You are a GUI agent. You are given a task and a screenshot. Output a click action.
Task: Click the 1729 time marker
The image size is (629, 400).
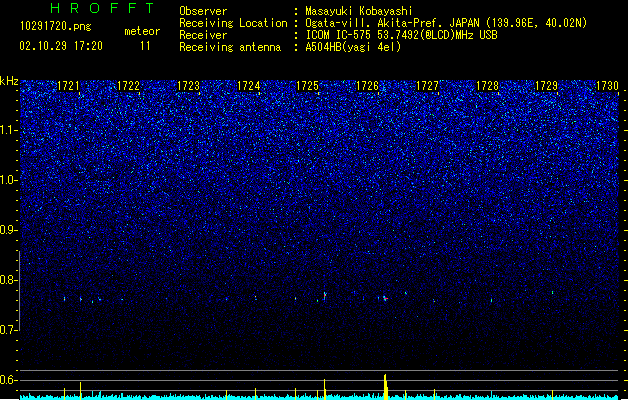pos(546,86)
